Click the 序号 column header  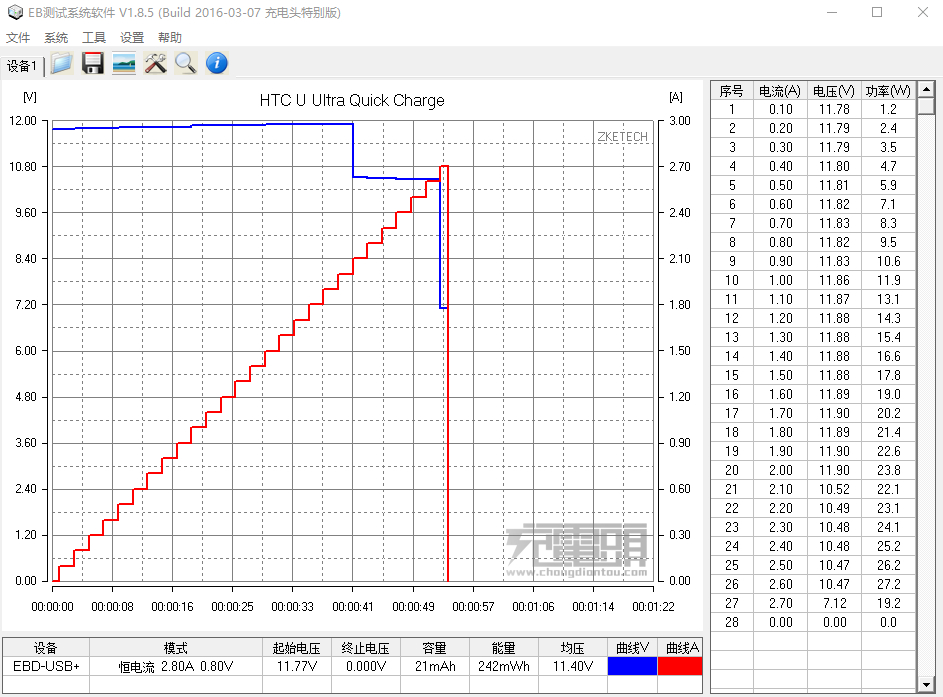coord(731,91)
